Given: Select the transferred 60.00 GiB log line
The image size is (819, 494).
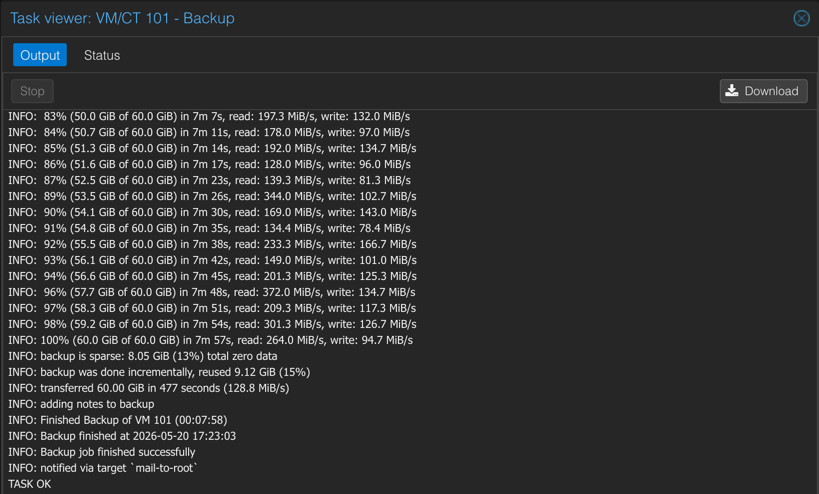Looking at the screenshot, I should (149, 388).
